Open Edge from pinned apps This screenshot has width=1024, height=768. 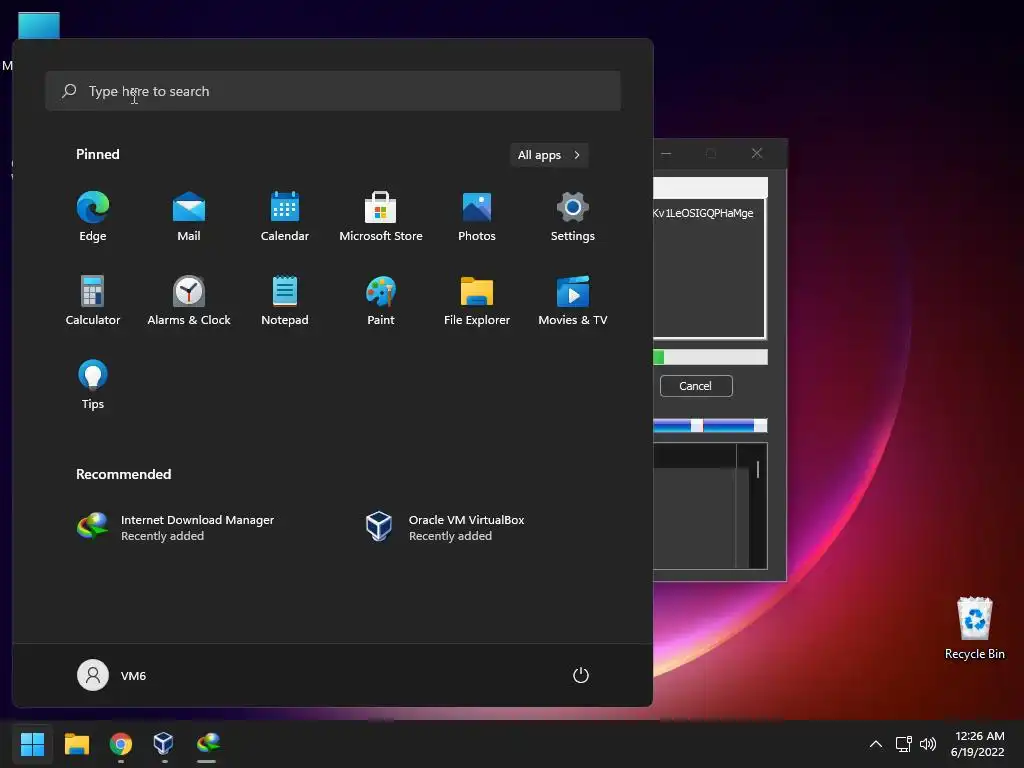(93, 217)
